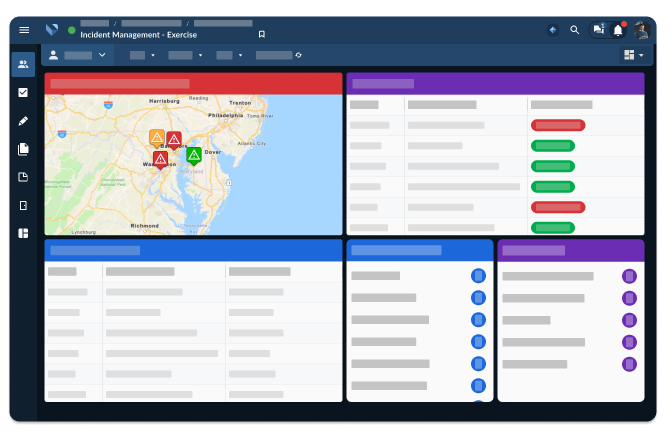The image size is (671, 433).
Task: Open the layout grid dropdown
Action: tap(634, 55)
